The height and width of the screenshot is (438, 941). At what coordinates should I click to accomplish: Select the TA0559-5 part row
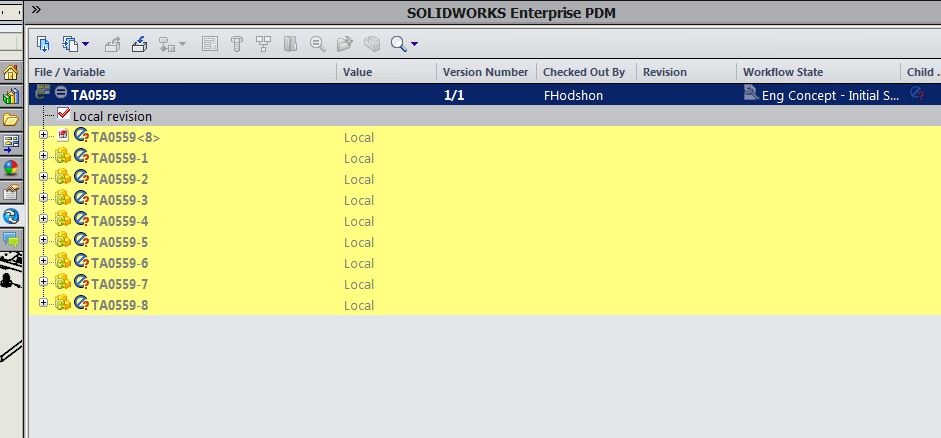pos(485,242)
